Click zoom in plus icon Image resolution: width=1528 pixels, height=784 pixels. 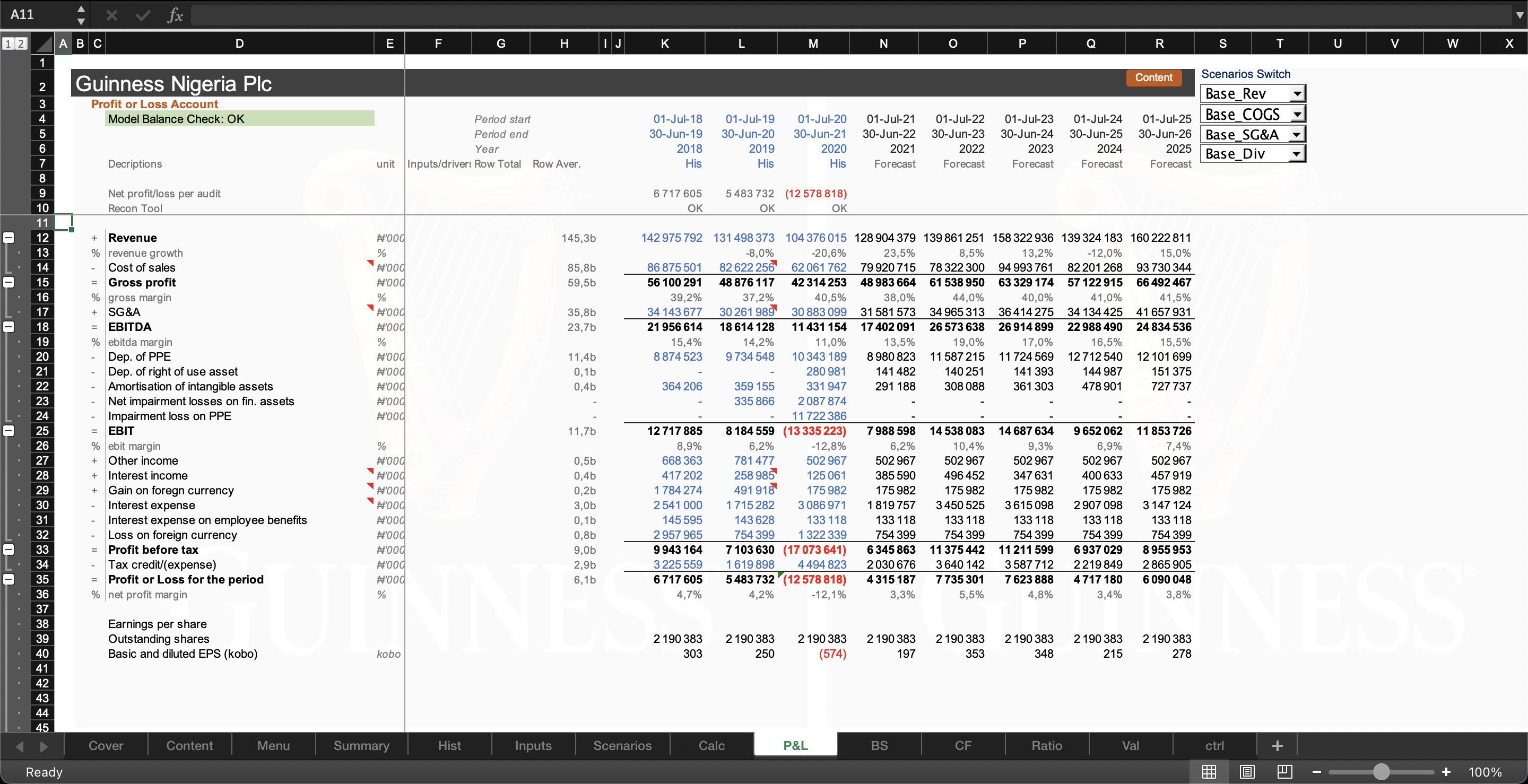point(1446,772)
